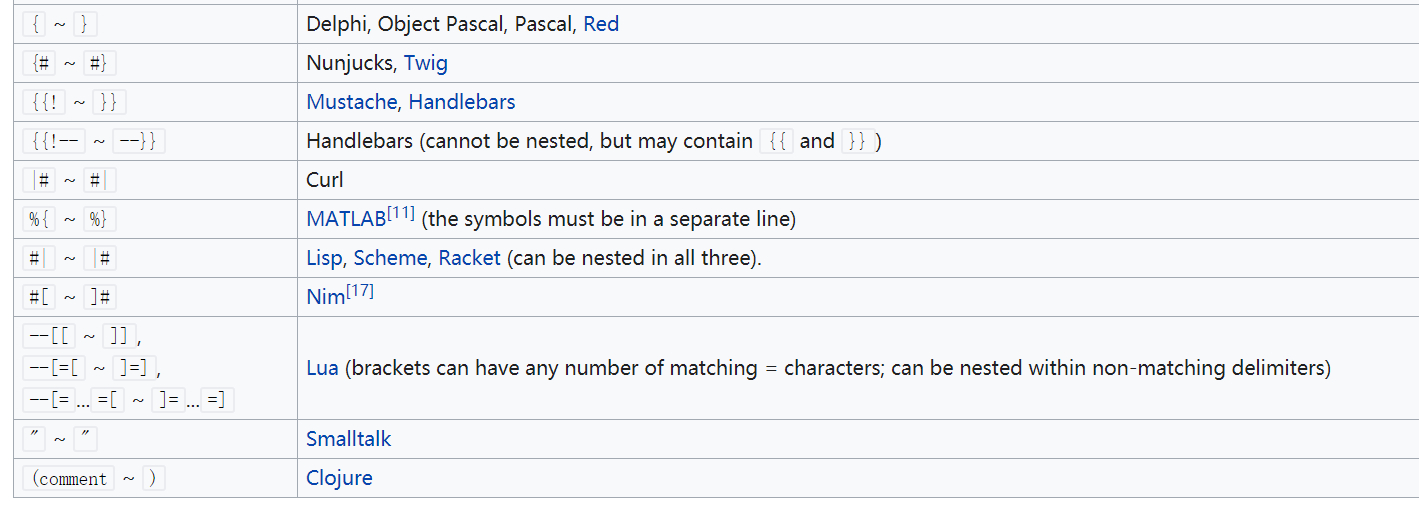Click the "(comment" code snippet
This screenshot has height=507, width=1419.
pos(69,479)
